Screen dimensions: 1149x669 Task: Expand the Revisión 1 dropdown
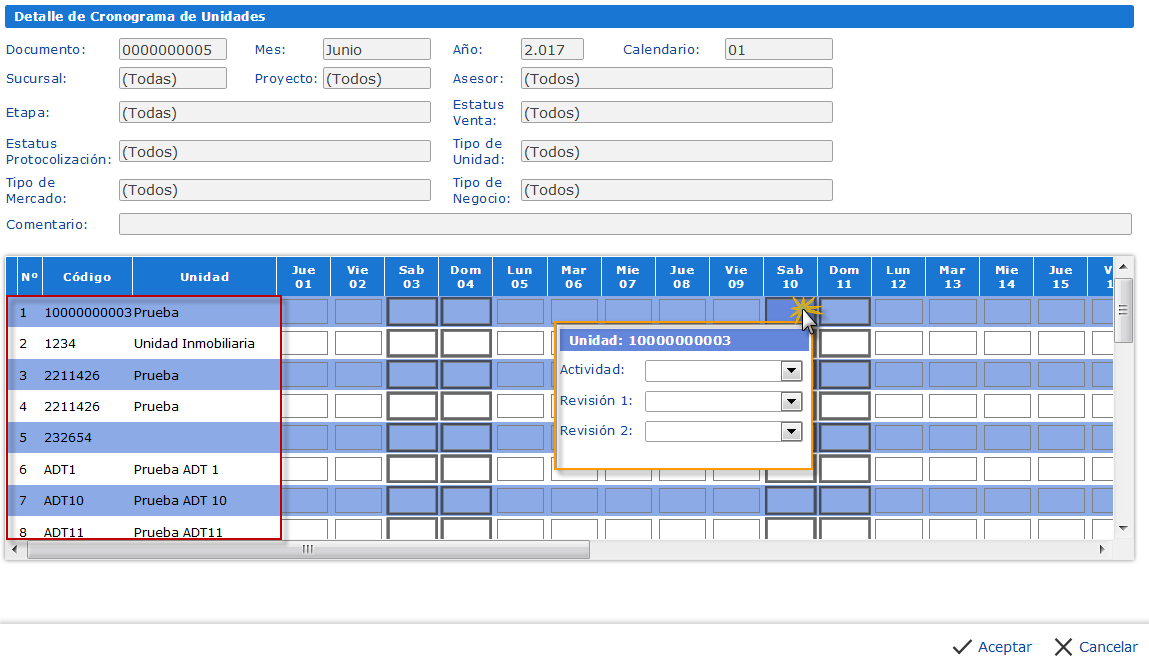[791, 402]
